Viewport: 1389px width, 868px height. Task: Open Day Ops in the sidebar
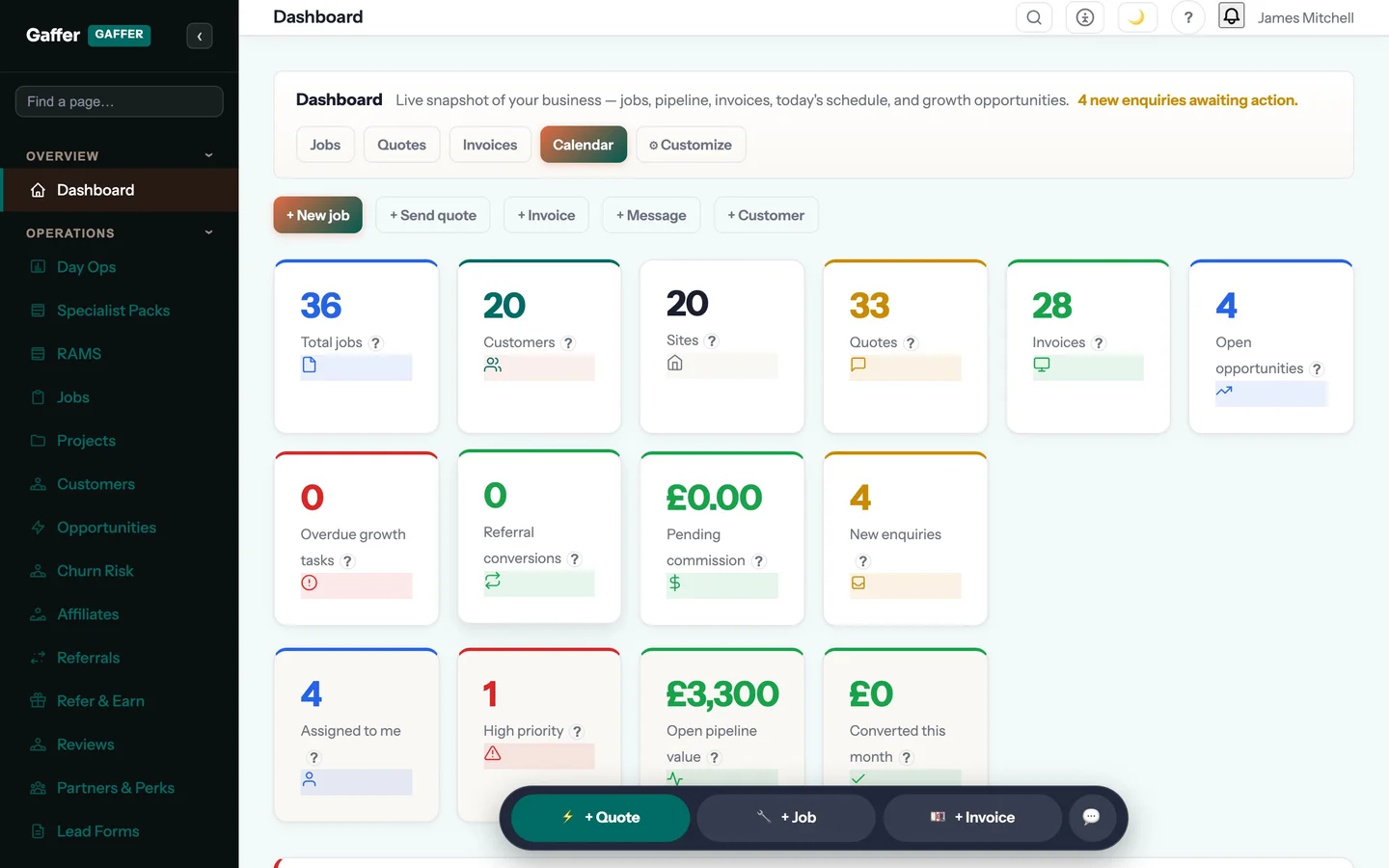tap(120, 267)
